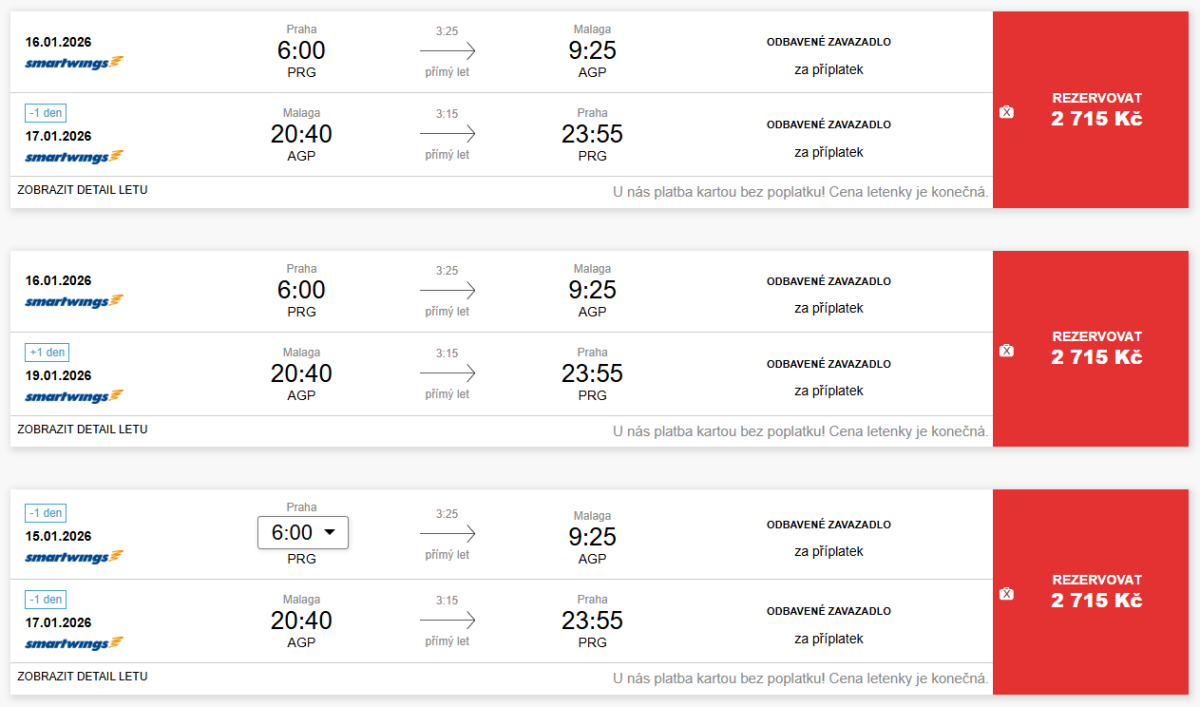
Task: Click the Smartwings logo under 19.01.2026
Action: [x=74, y=397]
